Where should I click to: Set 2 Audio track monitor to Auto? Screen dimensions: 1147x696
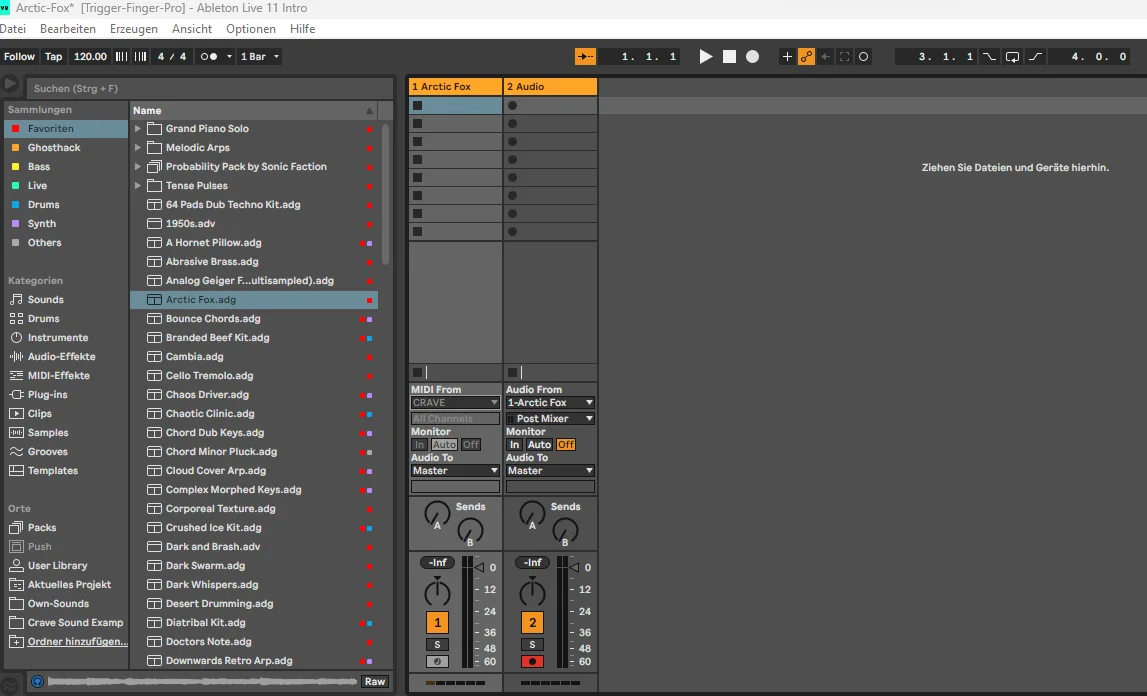[x=539, y=445]
